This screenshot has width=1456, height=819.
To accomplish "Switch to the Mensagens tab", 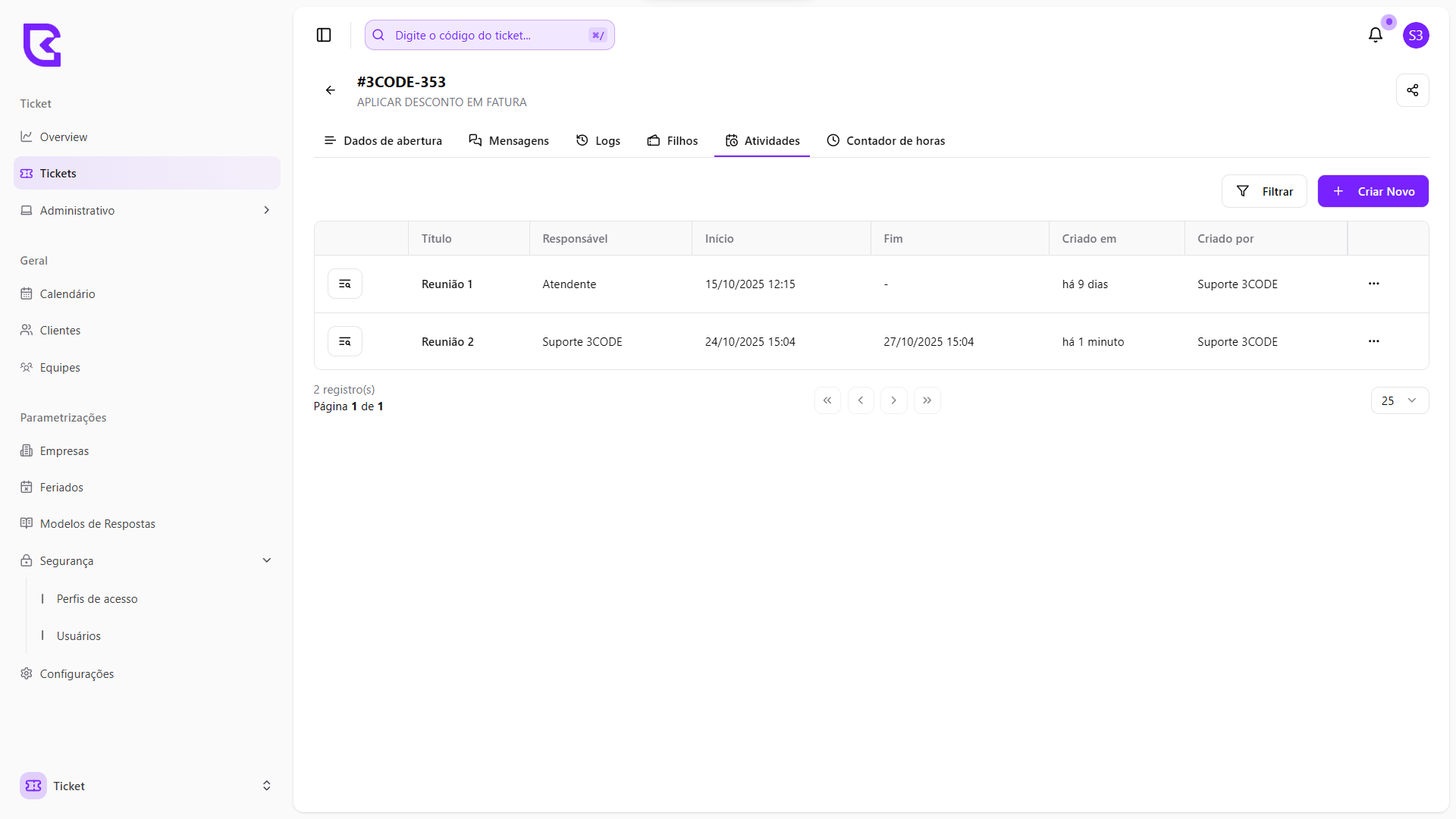I will [509, 141].
